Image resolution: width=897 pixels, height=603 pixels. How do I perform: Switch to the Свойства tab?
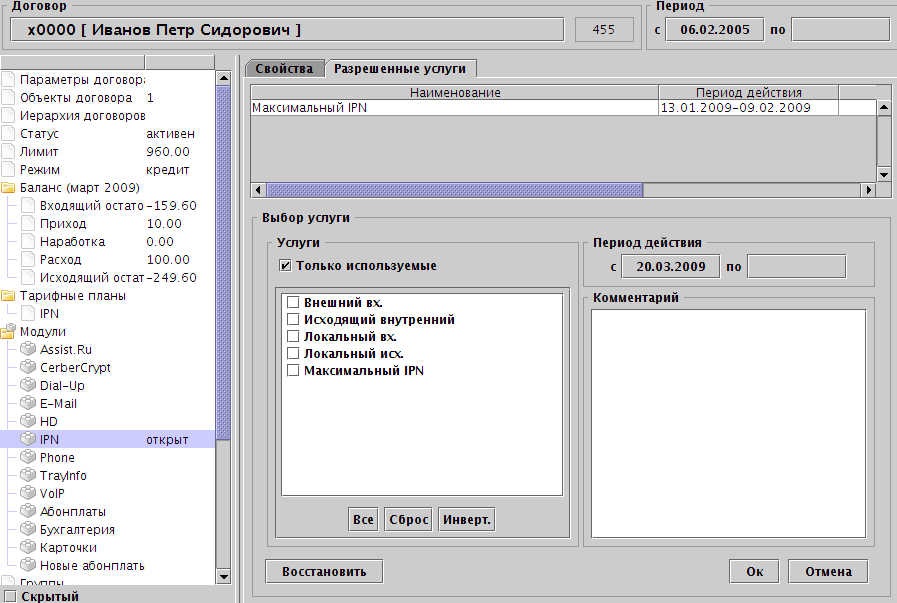[284, 69]
